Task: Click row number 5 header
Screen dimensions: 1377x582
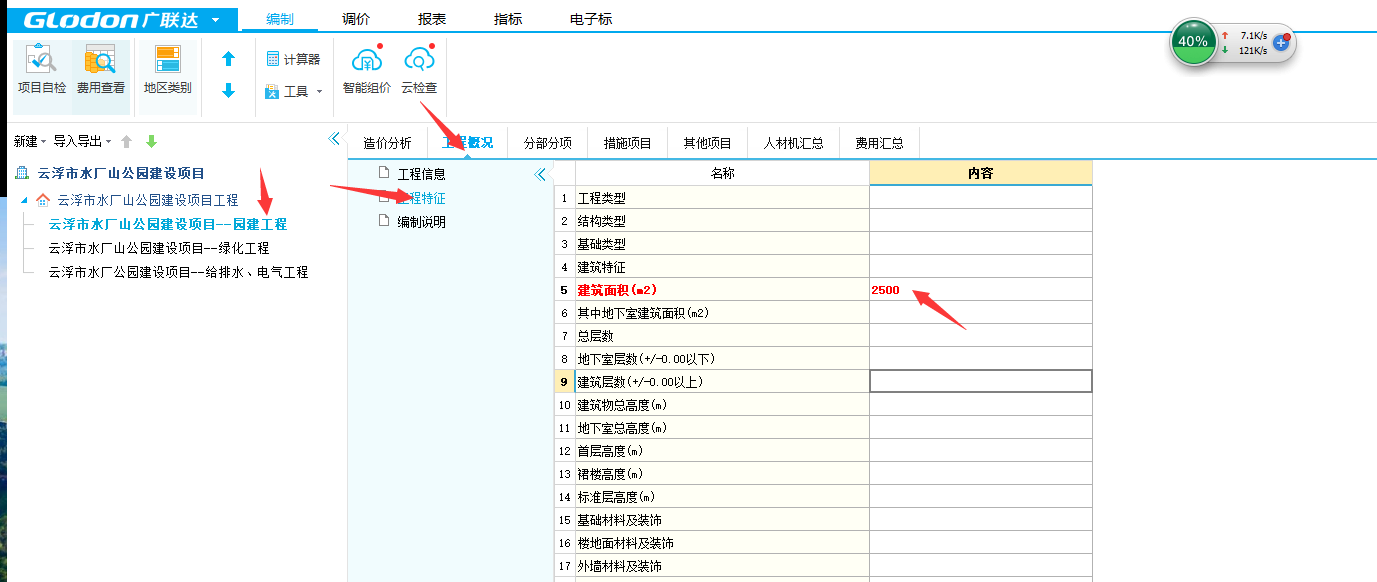Action: pos(564,290)
